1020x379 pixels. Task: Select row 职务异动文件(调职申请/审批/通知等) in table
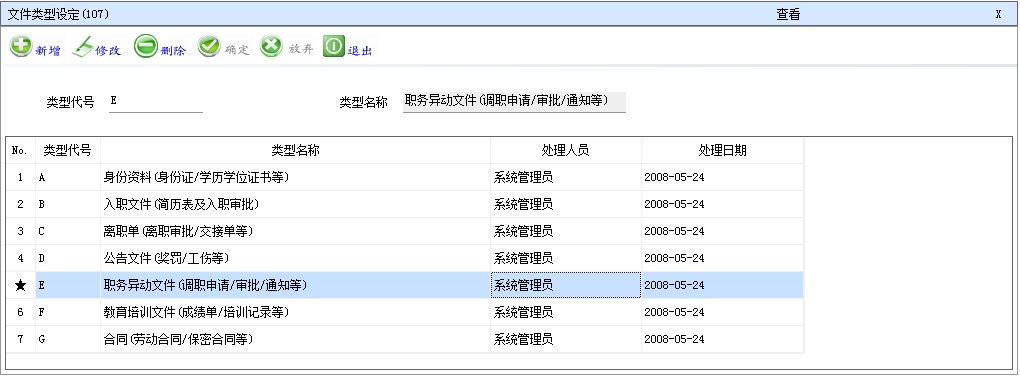point(405,285)
